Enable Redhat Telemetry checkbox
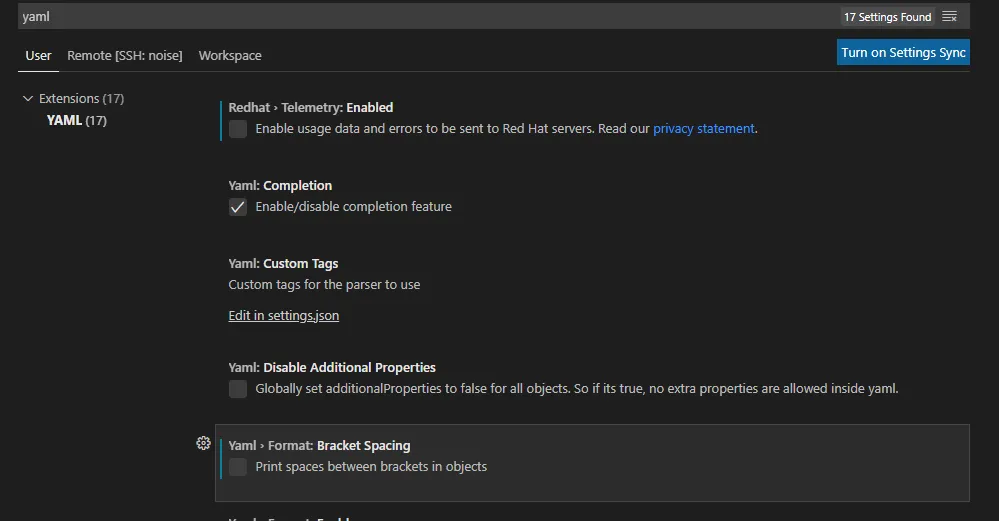This screenshot has height=521, width=999. point(238,129)
